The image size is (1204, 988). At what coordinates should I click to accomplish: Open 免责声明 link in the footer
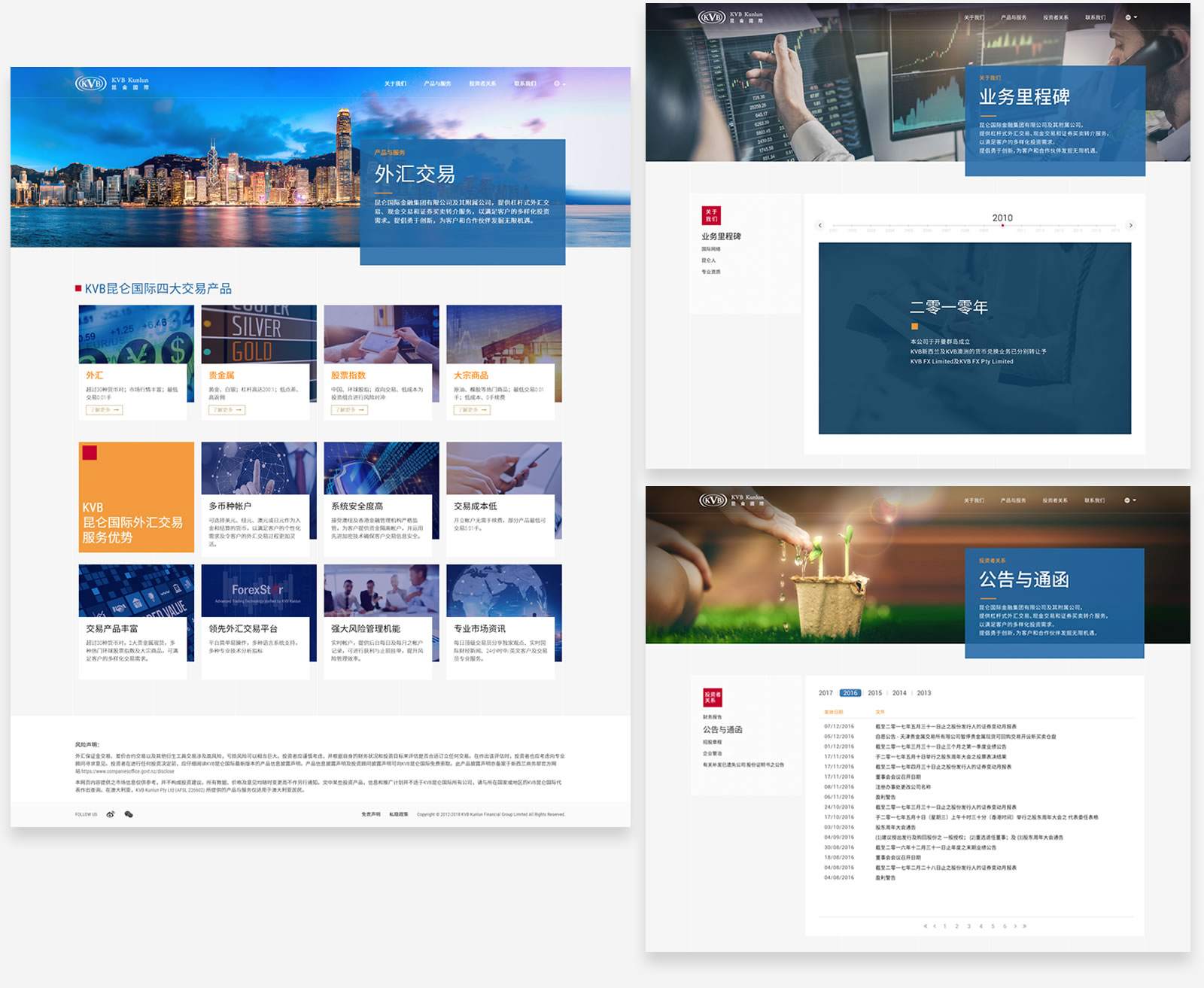370,814
